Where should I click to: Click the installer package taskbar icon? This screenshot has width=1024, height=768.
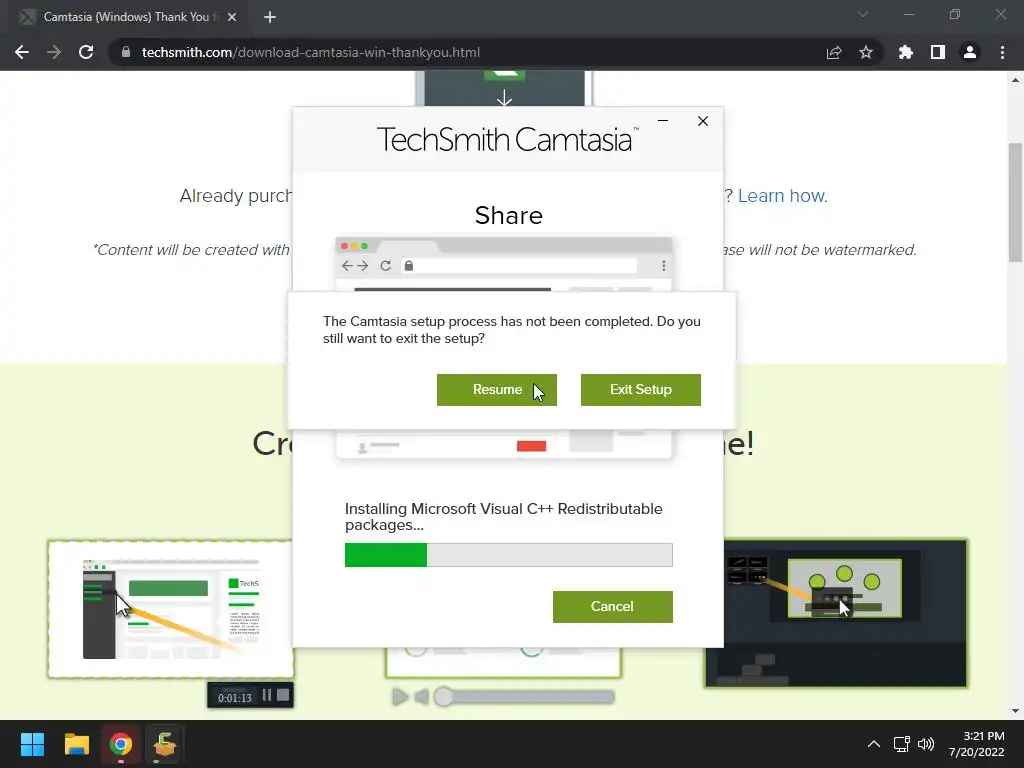coord(165,744)
